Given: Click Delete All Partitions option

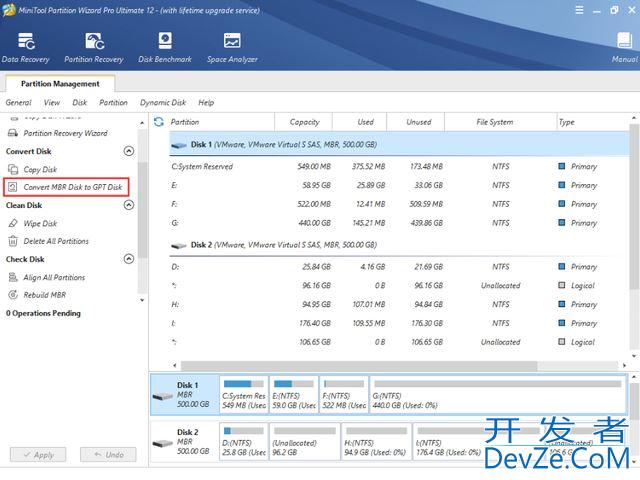Looking at the screenshot, I should [56, 241].
